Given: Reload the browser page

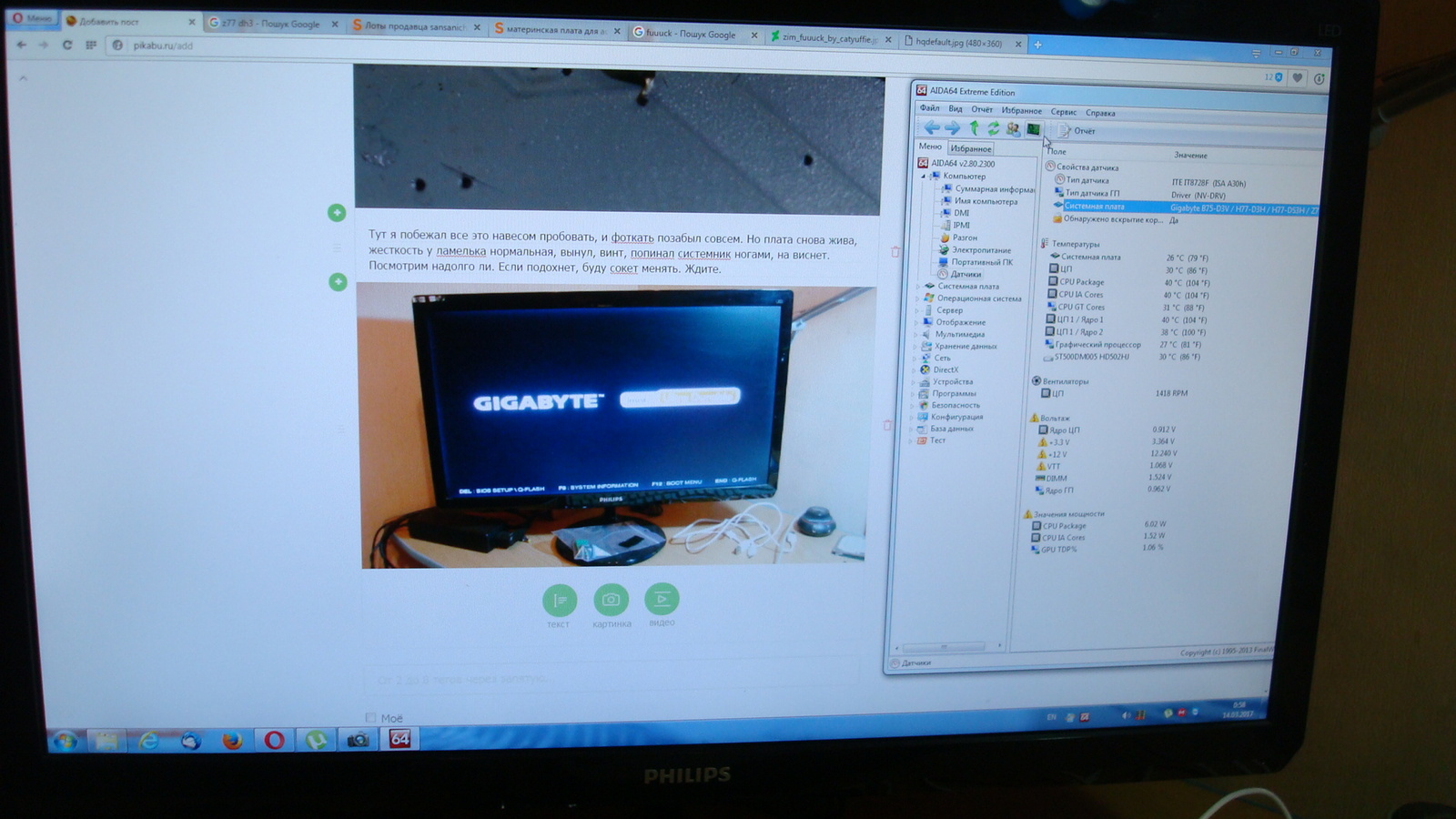Looking at the screenshot, I should (66, 44).
